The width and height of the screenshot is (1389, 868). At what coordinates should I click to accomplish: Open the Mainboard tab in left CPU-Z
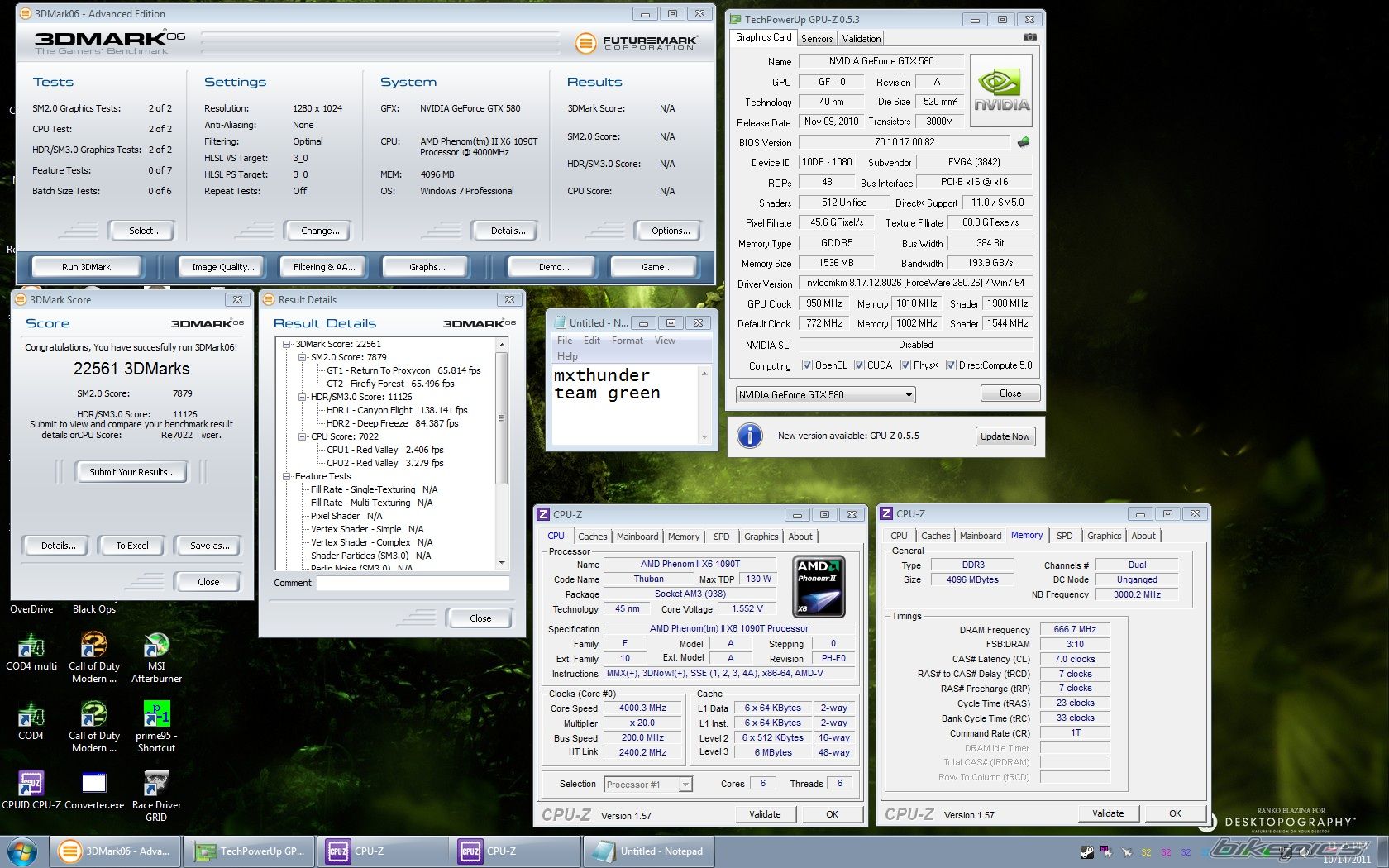point(637,537)
